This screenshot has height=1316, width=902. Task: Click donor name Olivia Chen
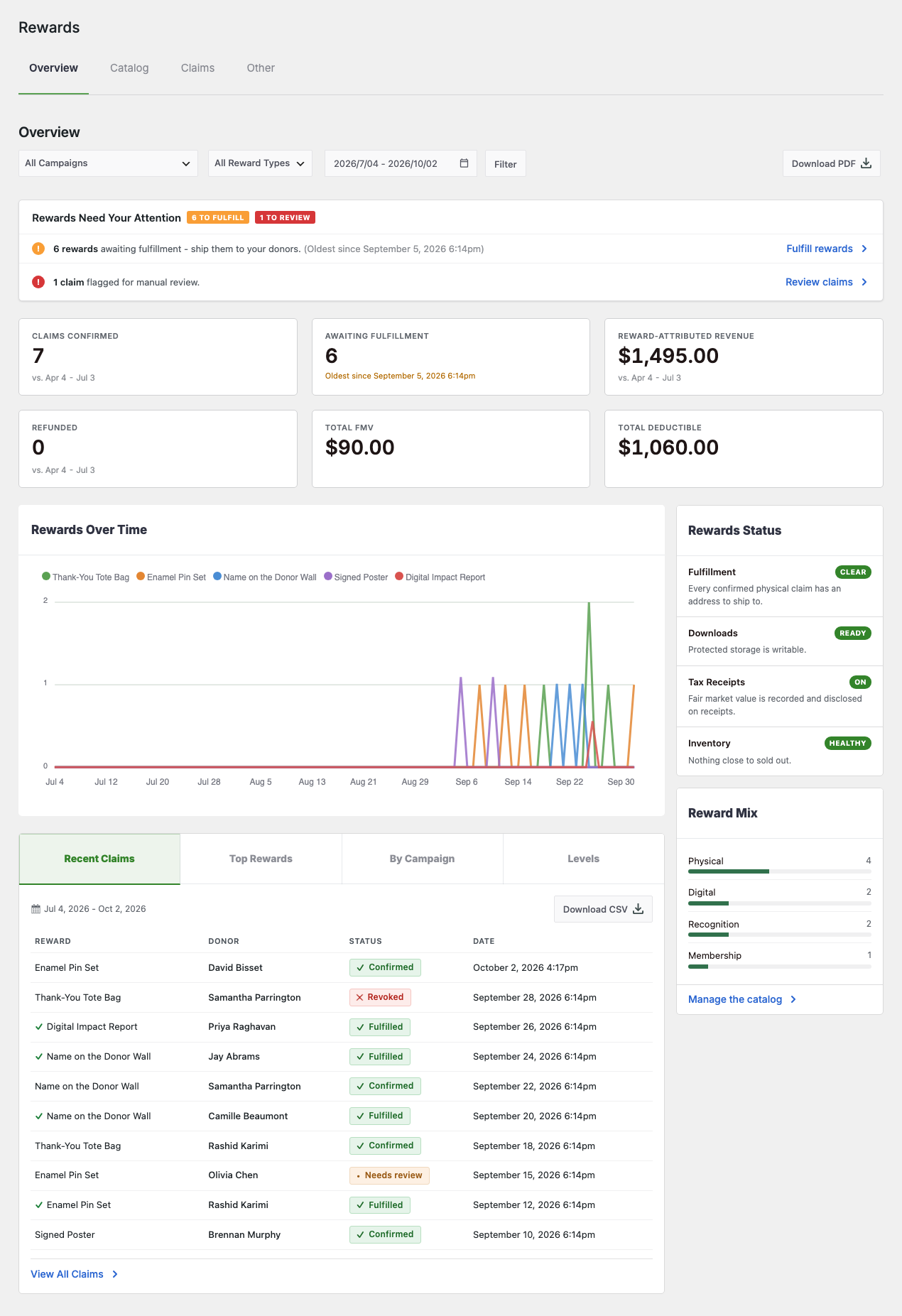pyautogui.click(x=233, y=1175)
